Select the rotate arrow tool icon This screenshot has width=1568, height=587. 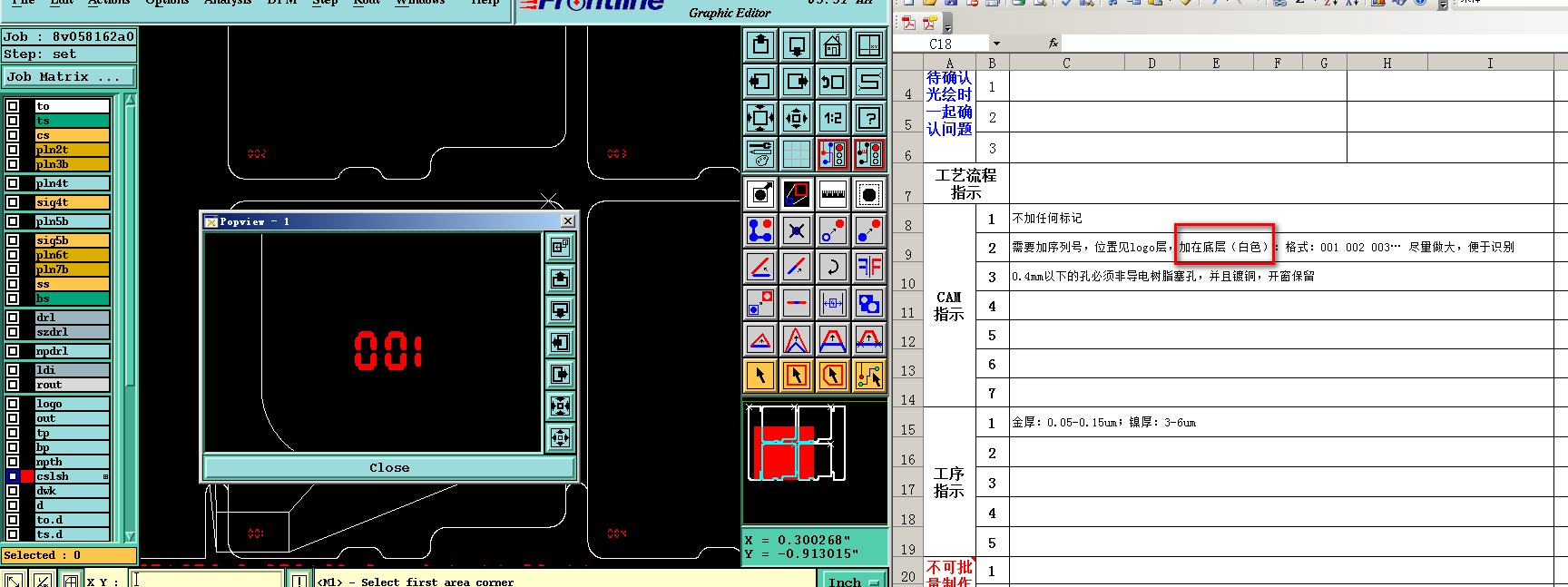[x=833, y=267]
